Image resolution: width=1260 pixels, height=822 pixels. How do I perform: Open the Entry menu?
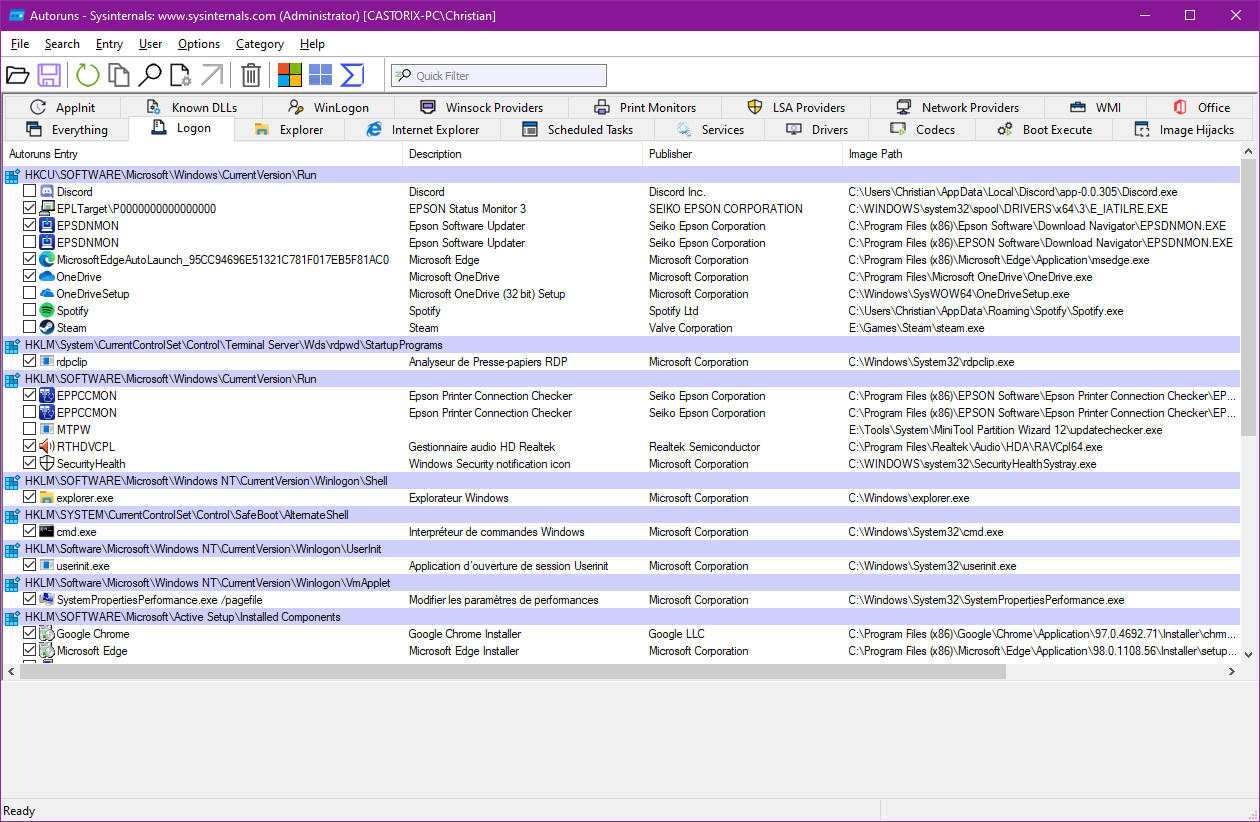[x=109, y=44]
